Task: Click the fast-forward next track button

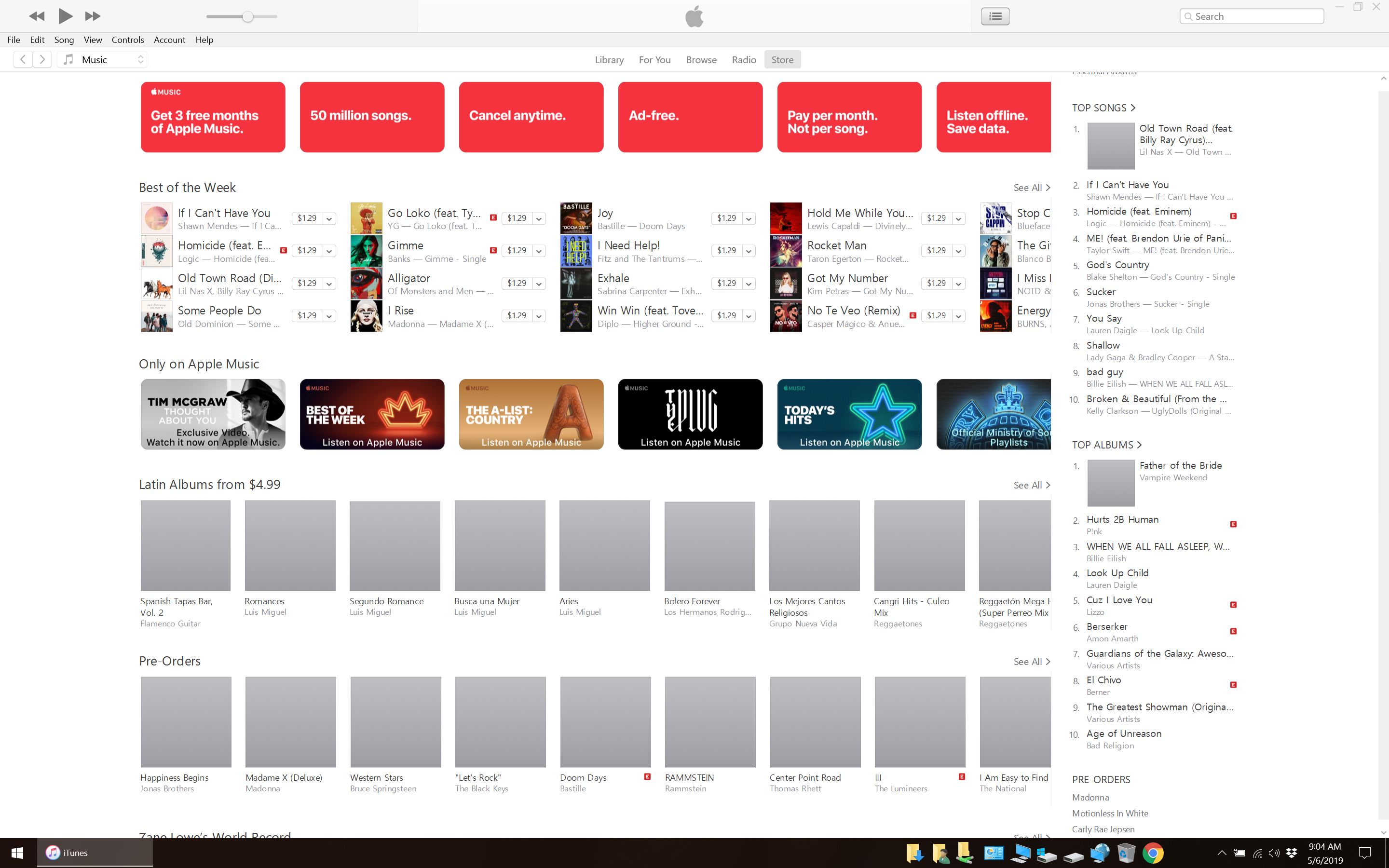Action: point(93,16)
